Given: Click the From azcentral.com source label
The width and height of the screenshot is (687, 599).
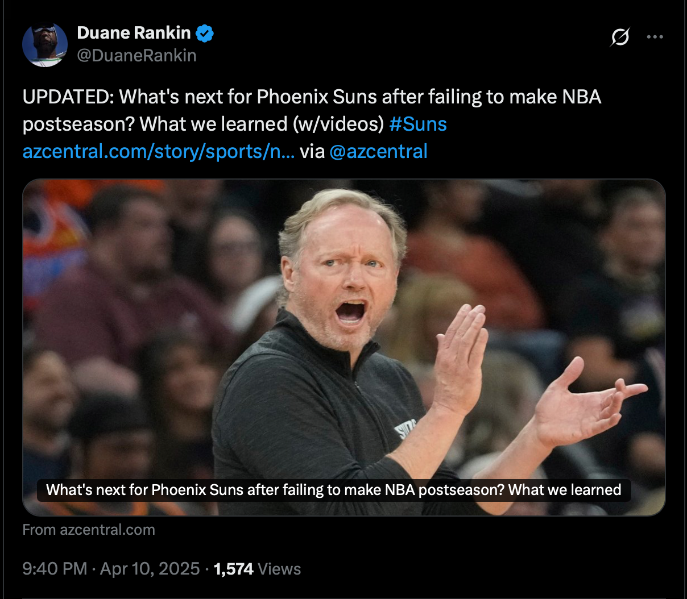Looking at the screenshot, I should click(89, 530).
